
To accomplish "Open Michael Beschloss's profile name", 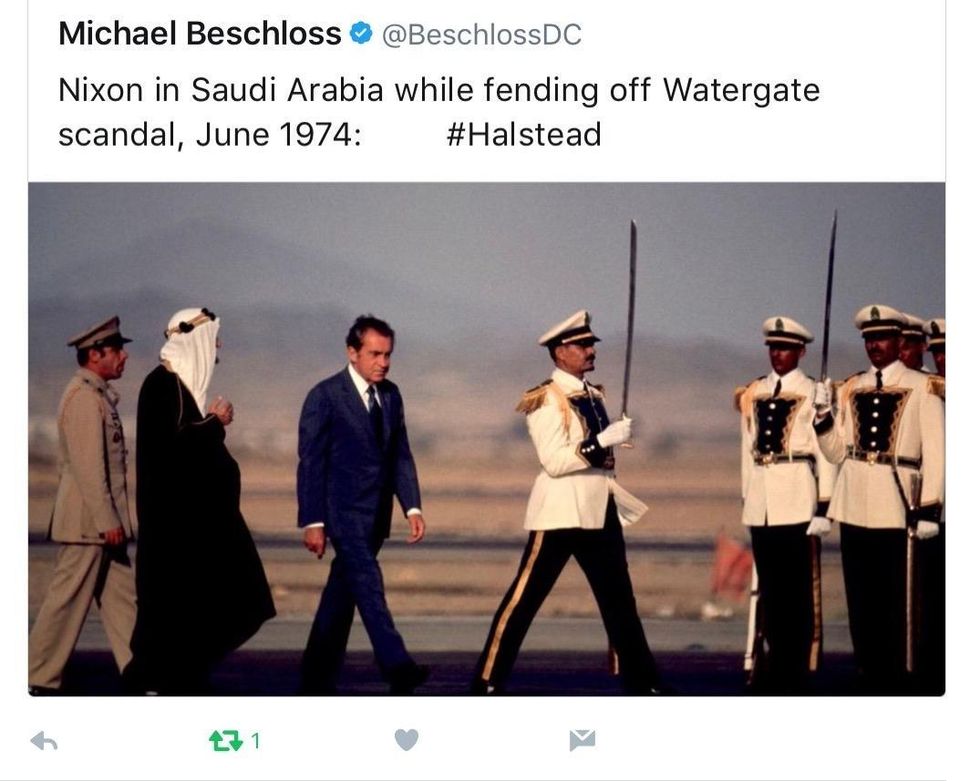I will [x=200, y=34].
